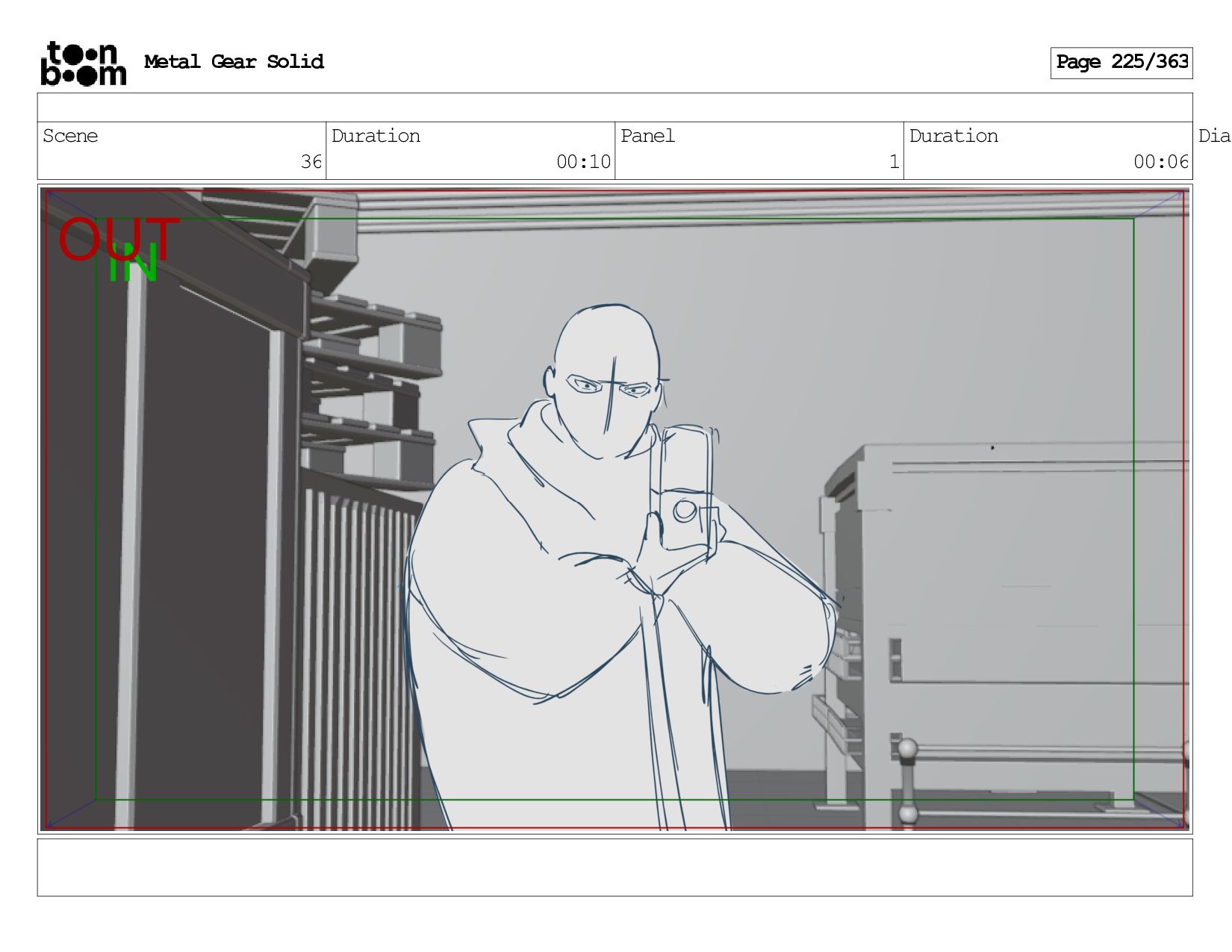
Task: Click the panel duration value '00:06'
Action: pyautogui.click(x=1160, y=162)
